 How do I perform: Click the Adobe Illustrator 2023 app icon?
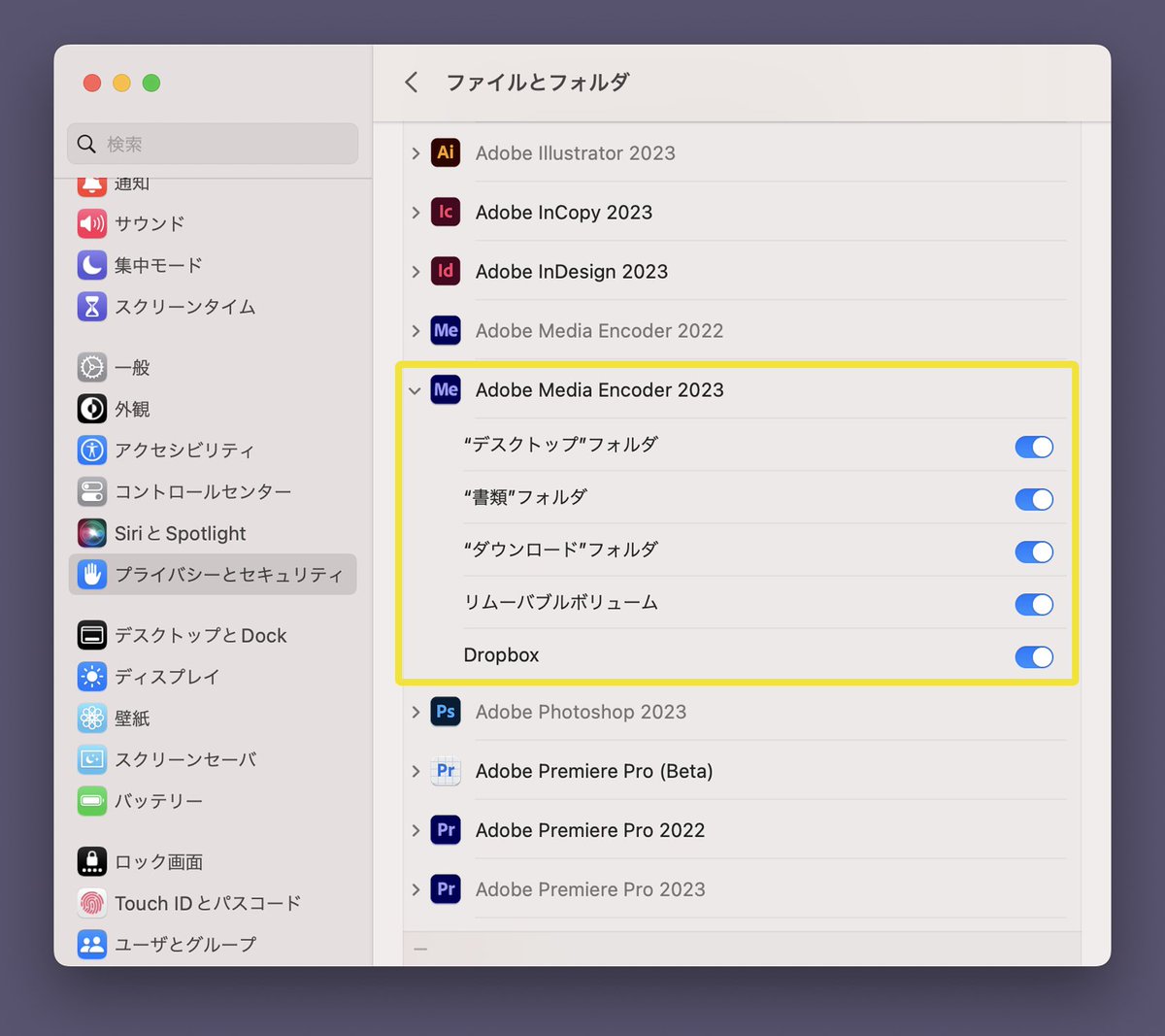tap(446, 152)
